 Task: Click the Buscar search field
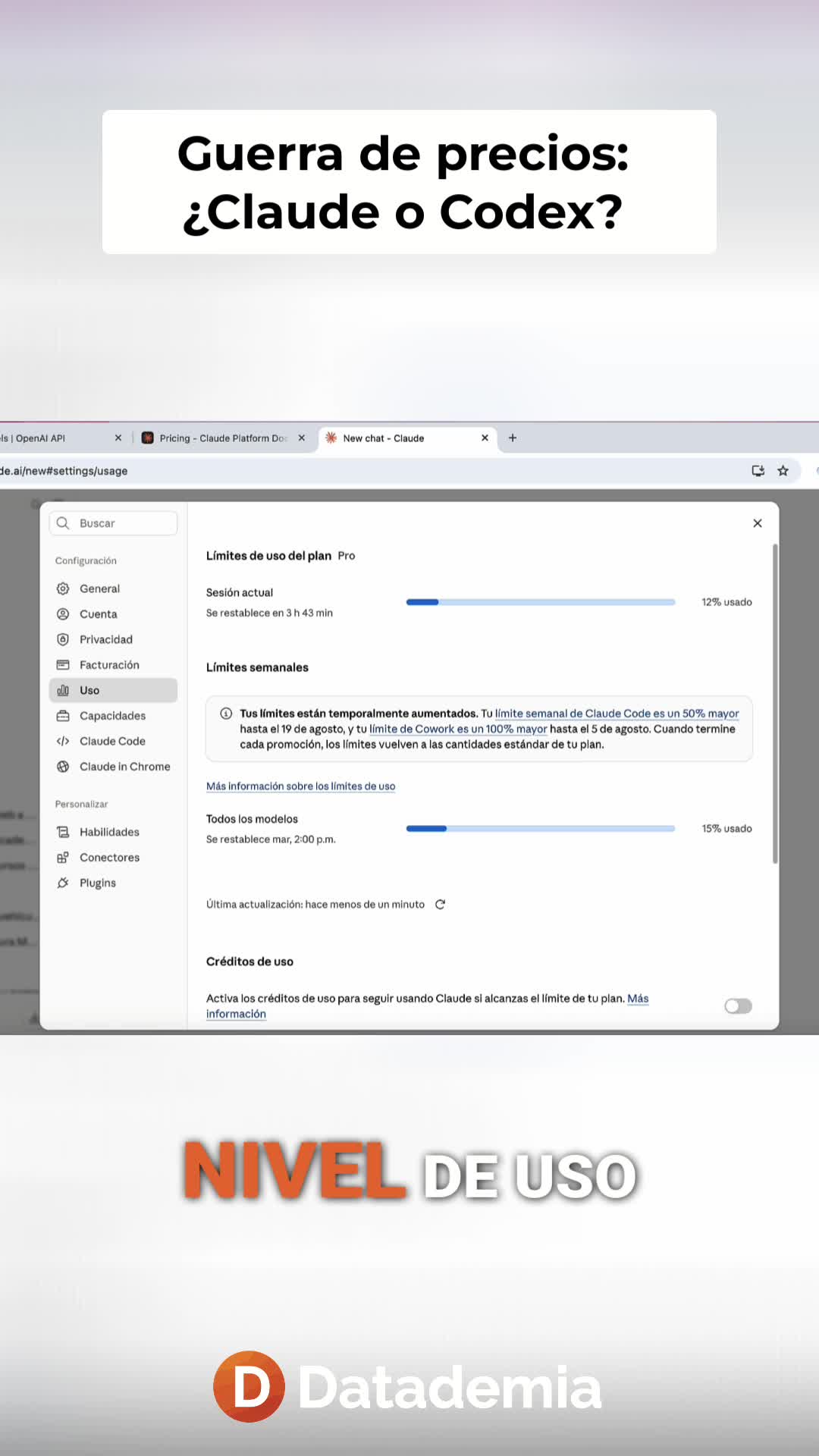(113, 523)
